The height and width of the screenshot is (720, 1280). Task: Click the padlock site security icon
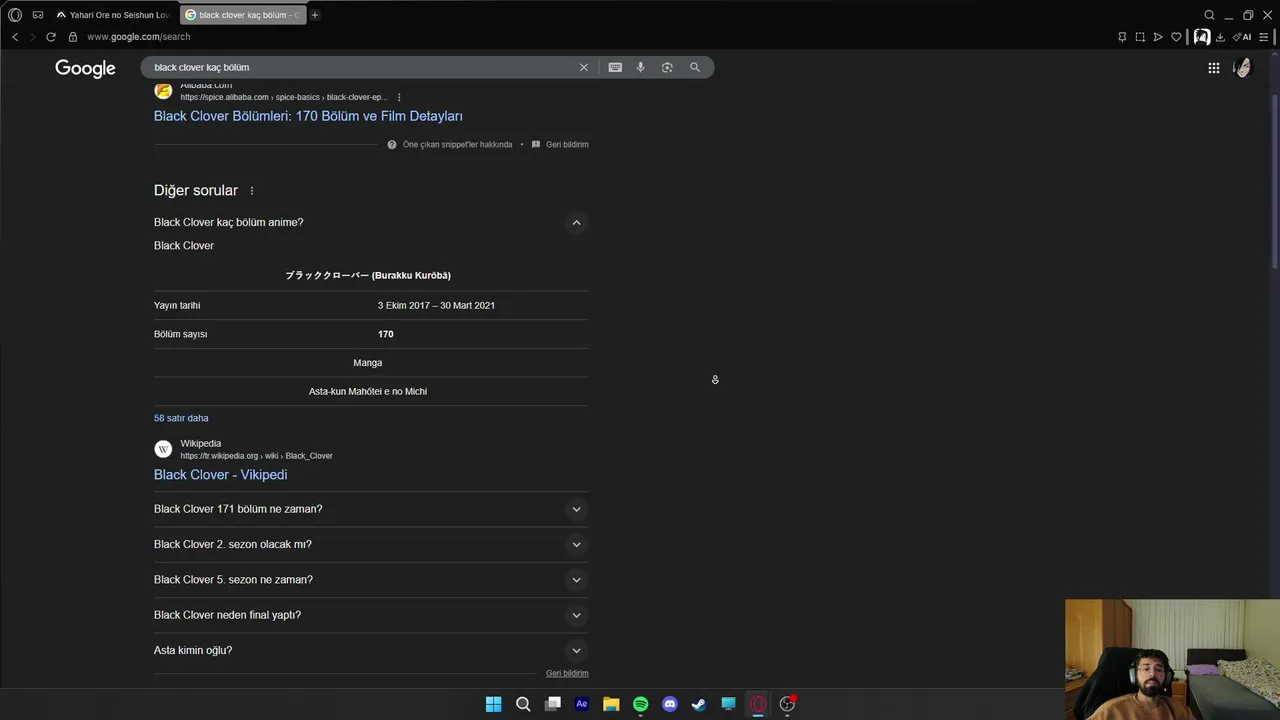tap(73, 37)
